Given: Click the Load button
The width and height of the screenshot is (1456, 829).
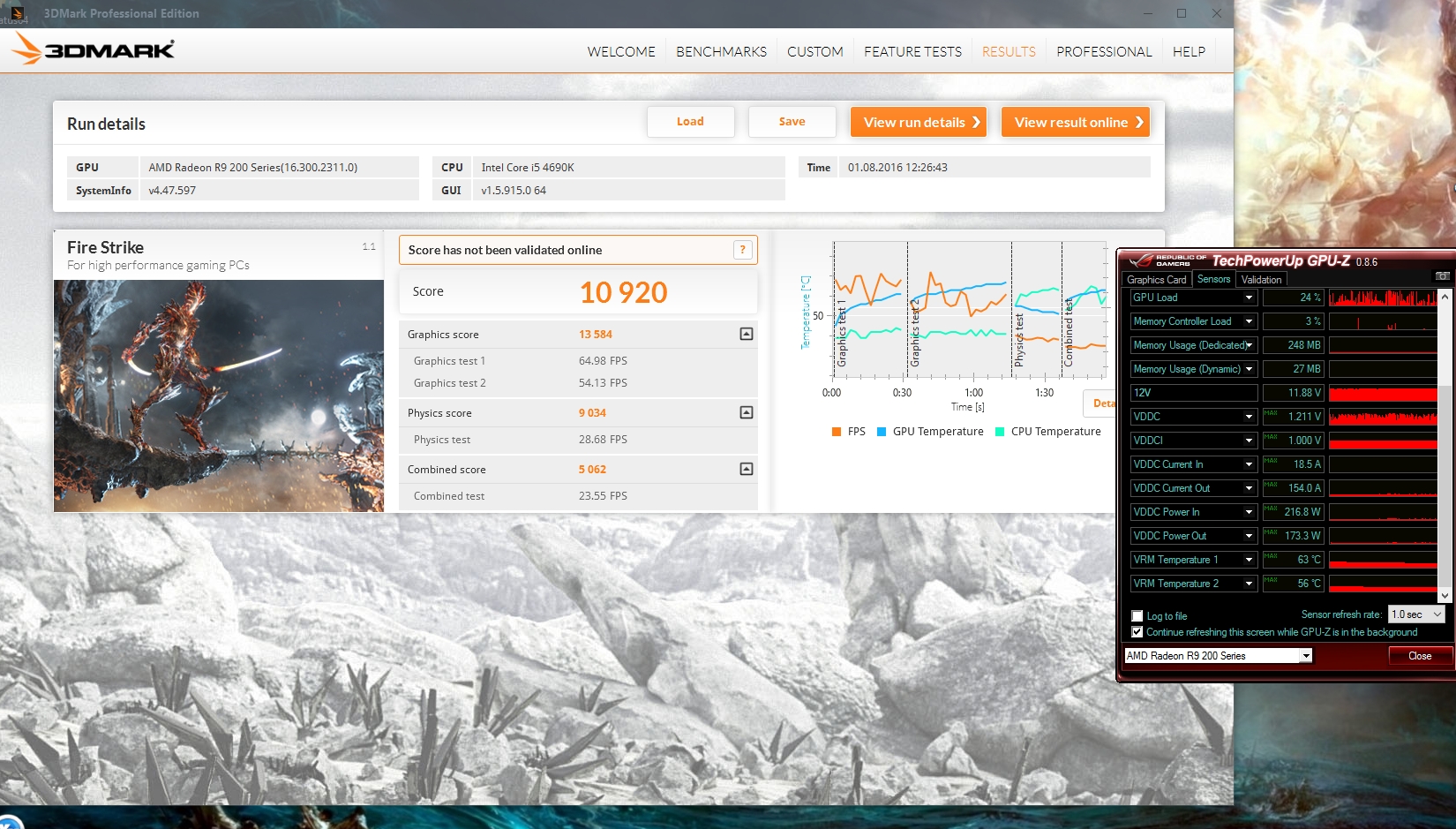Looking at the screenshot, I should 690,122.
